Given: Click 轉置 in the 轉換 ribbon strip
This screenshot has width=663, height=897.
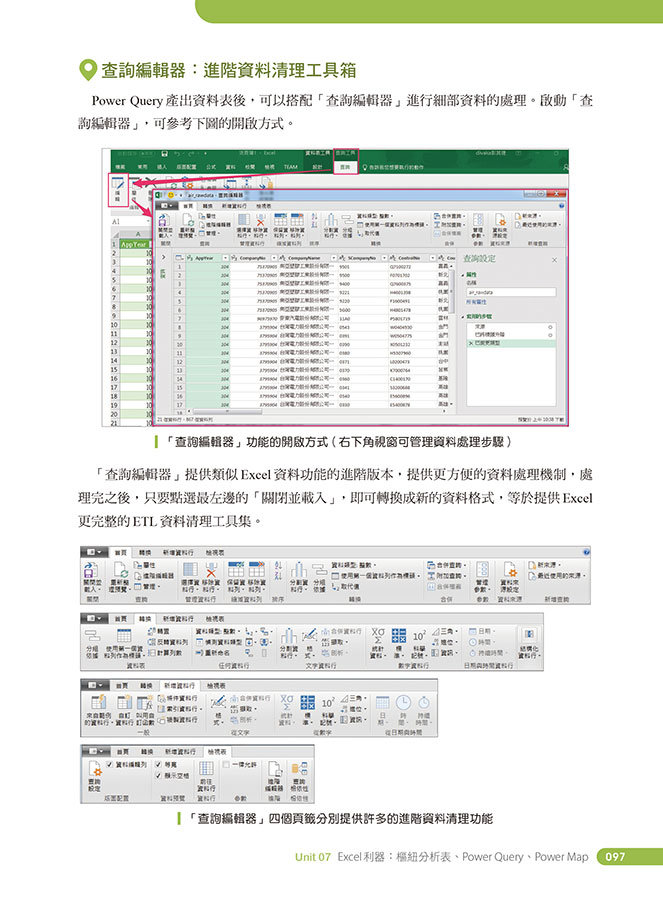Looking at the screenshot, I should pos(158,631).
